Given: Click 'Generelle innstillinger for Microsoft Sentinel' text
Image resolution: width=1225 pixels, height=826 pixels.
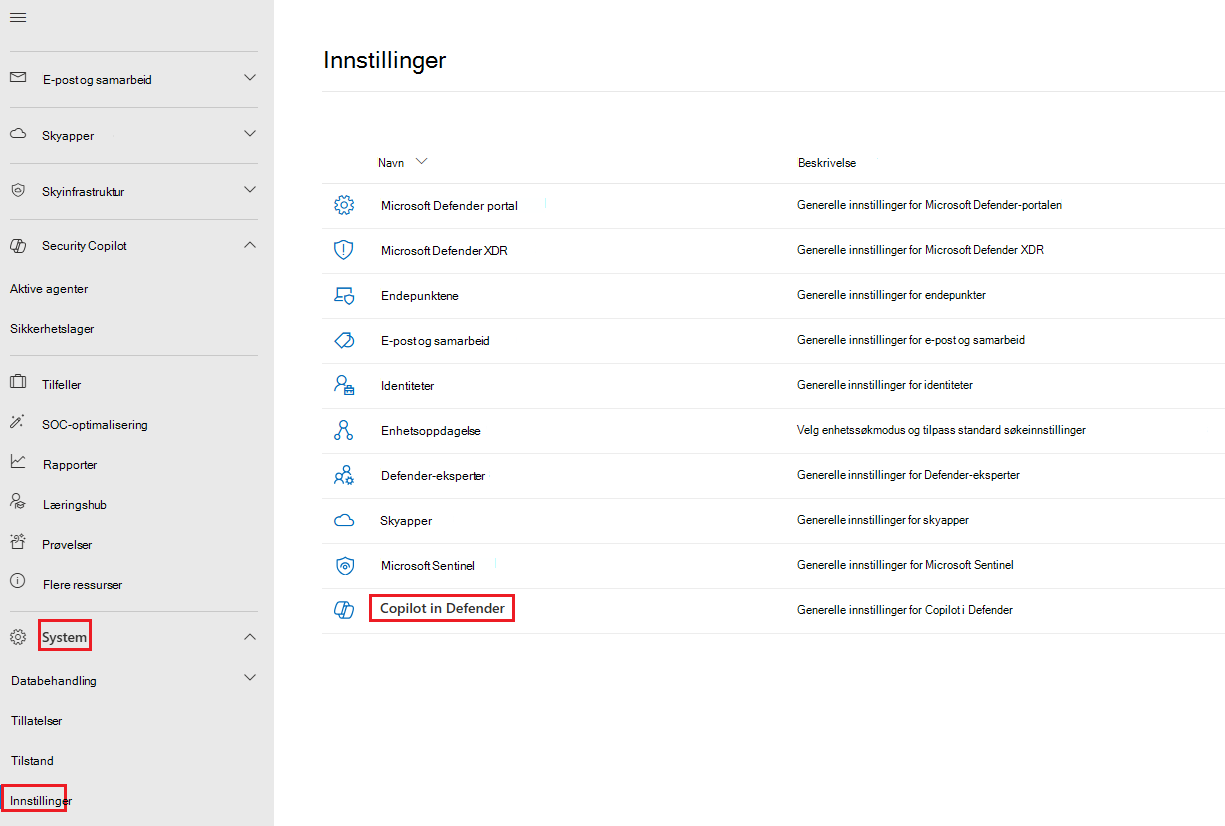Looking at the screenshot, I should pyautogui.click(x=905, y=565).
